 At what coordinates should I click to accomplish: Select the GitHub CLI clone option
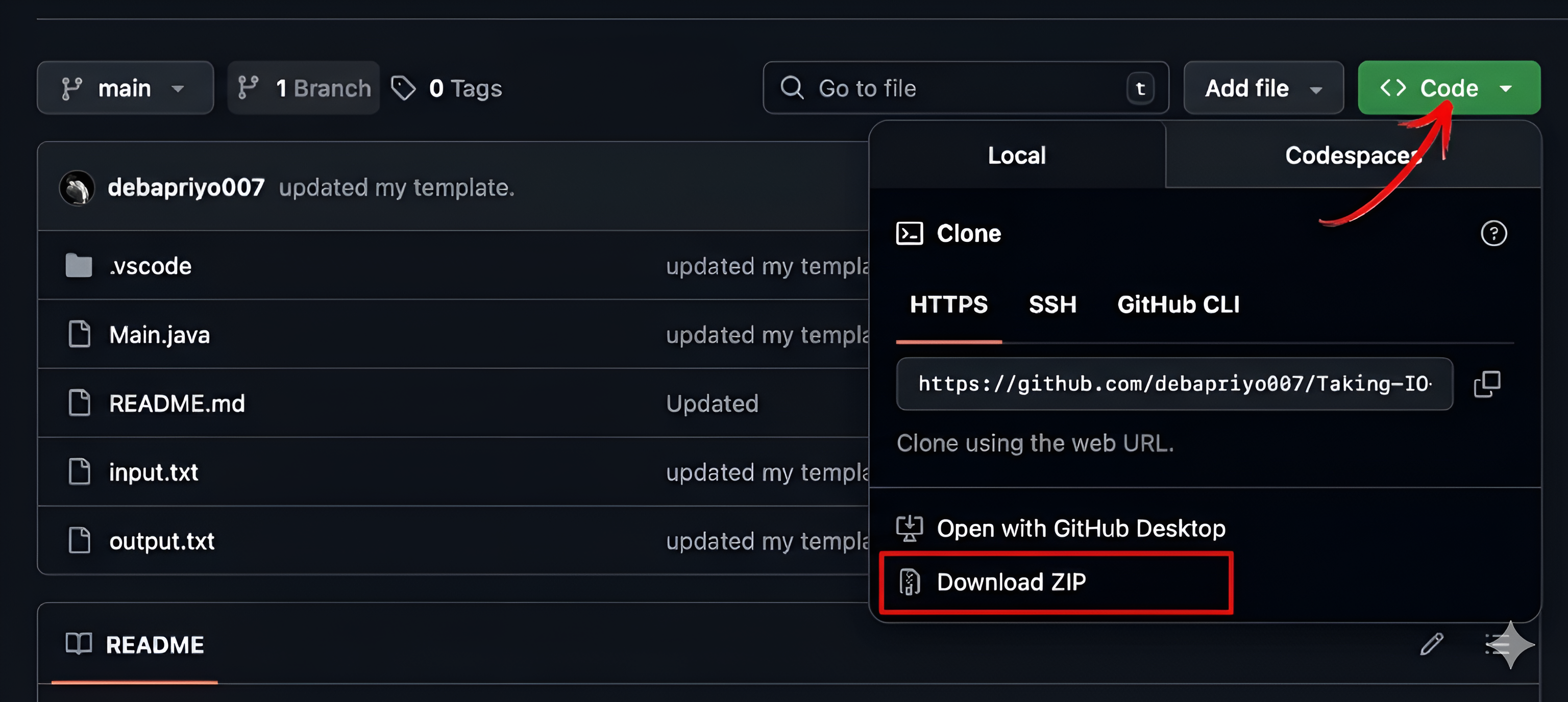pyautogui.click(x=1178, y=305)
